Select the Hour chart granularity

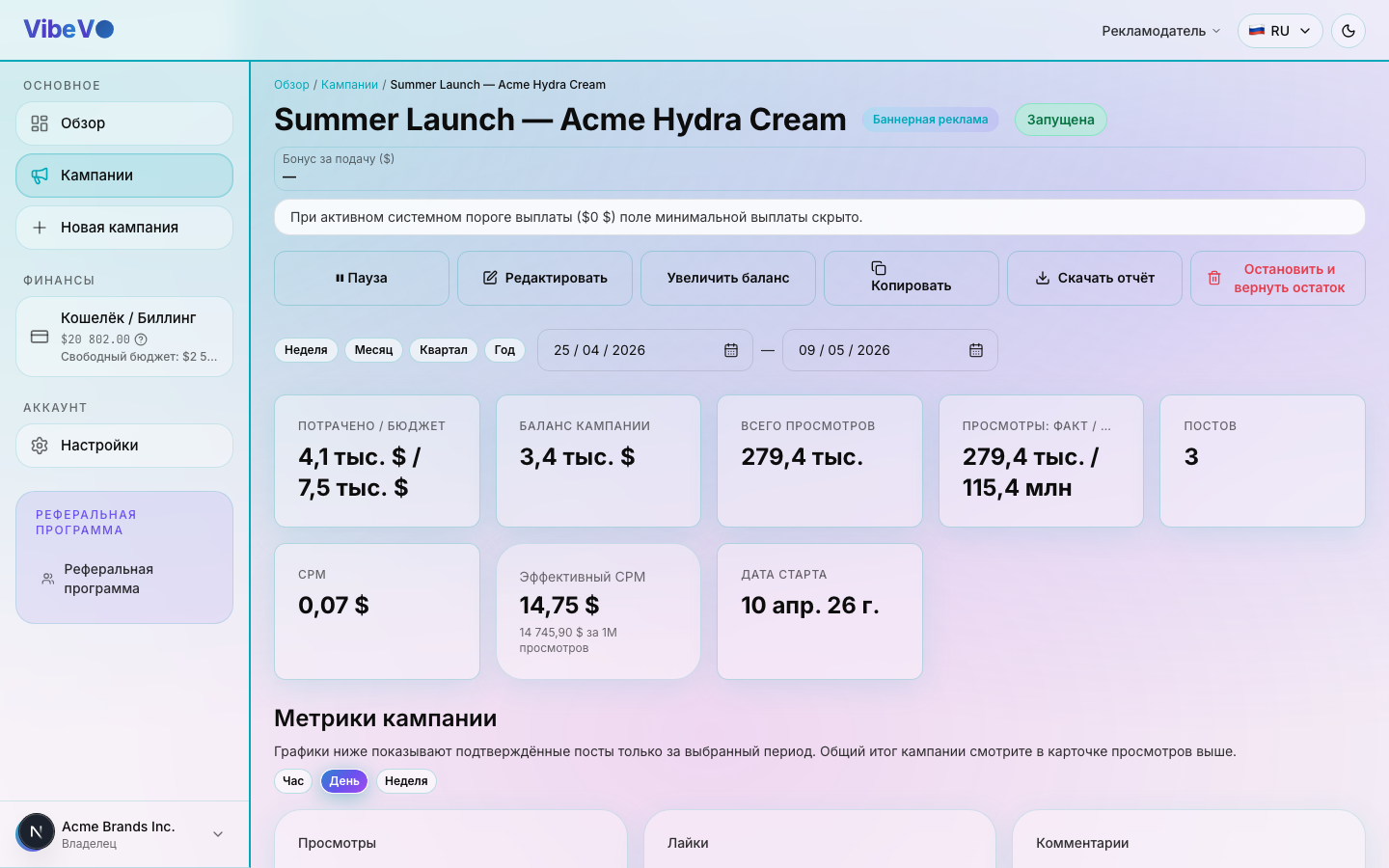pyautogui.click(x=293, y=781)
